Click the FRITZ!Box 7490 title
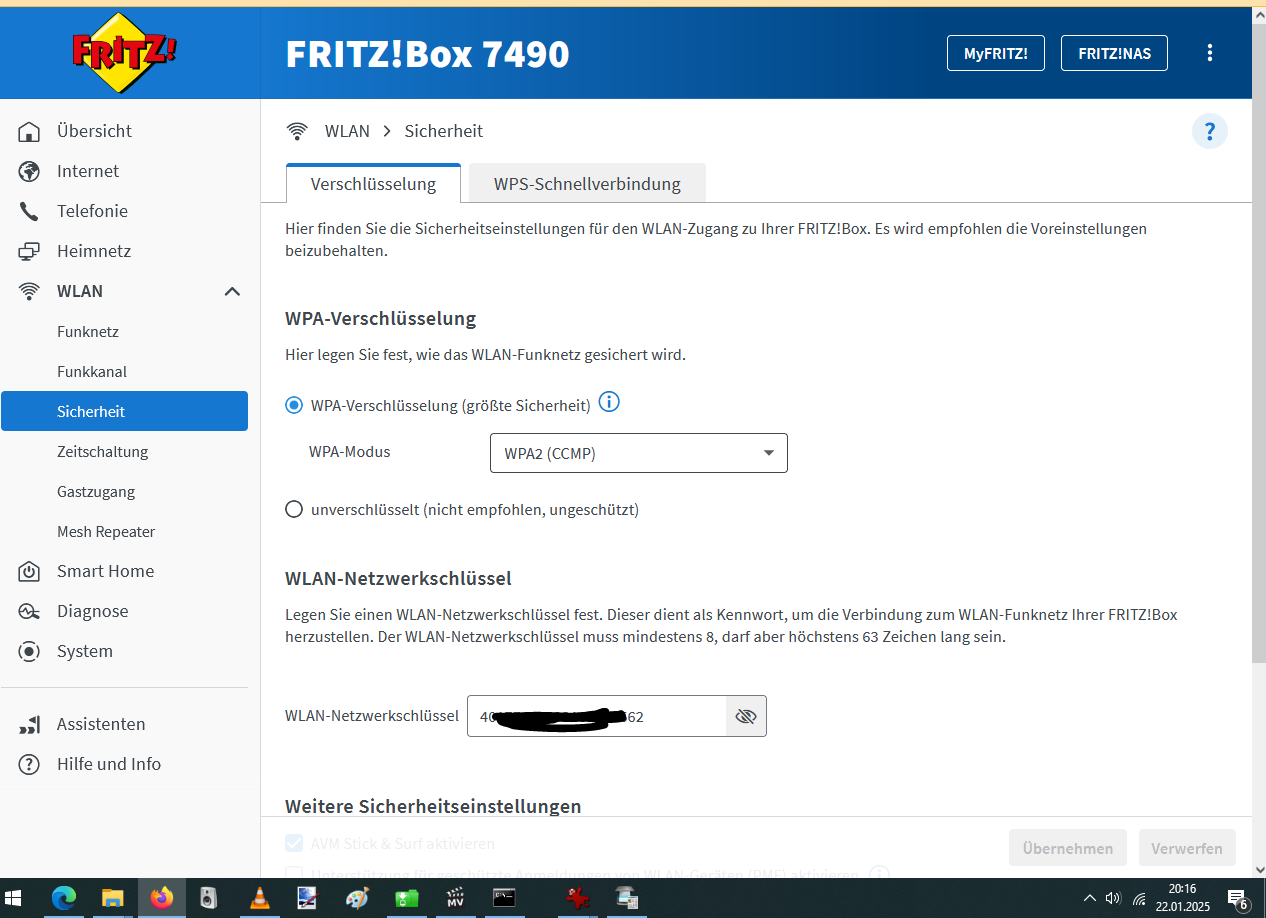Screen dimensions: 1266x918 (428, 54)
